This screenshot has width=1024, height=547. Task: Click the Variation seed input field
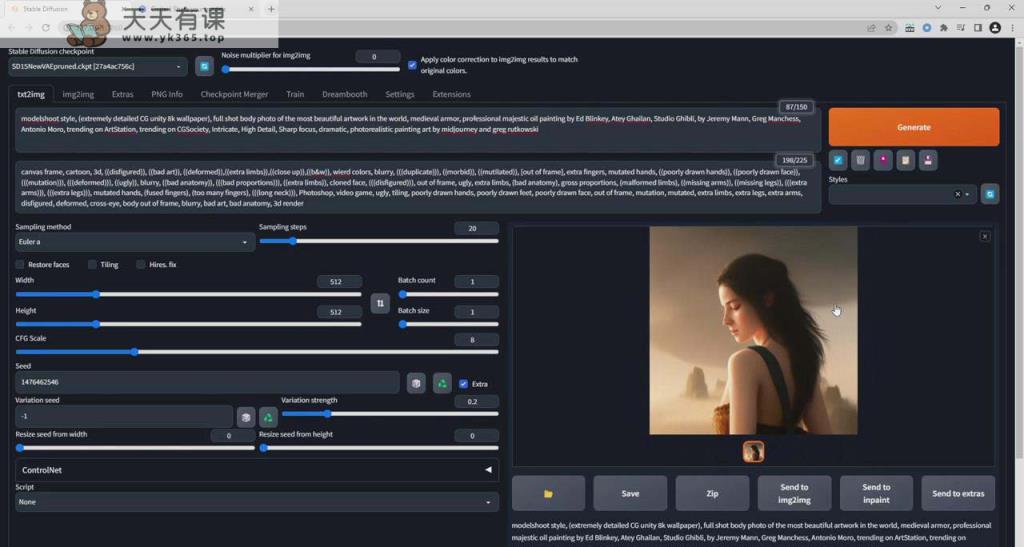123,416
